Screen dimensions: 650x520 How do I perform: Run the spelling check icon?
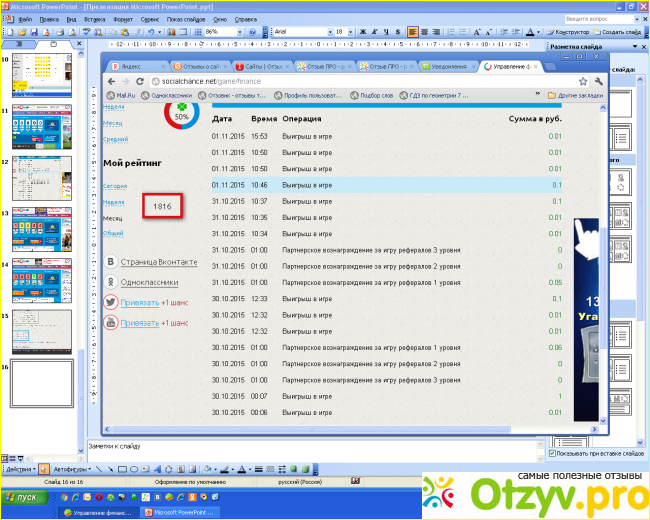pyautogui.click(x=87, y=32)
